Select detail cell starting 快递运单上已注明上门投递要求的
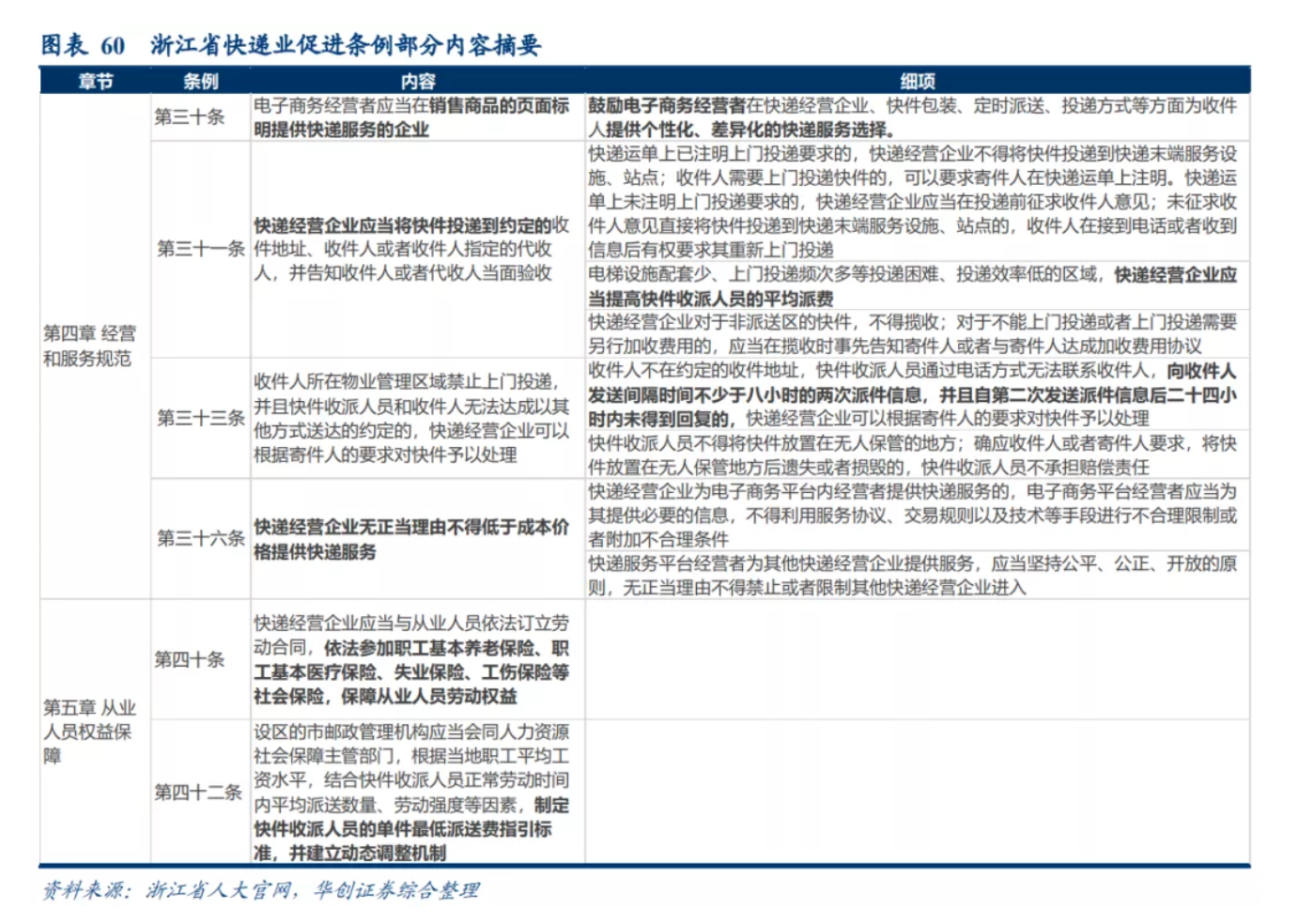The height and width of the screenshot is (924, 1298). coord(917,201)
